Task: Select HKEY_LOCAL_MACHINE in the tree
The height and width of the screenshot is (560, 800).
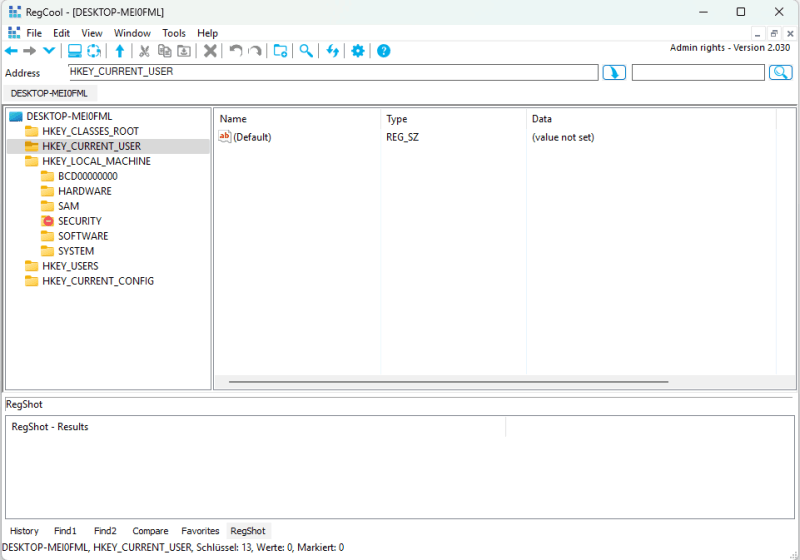Action: [96, 161]
